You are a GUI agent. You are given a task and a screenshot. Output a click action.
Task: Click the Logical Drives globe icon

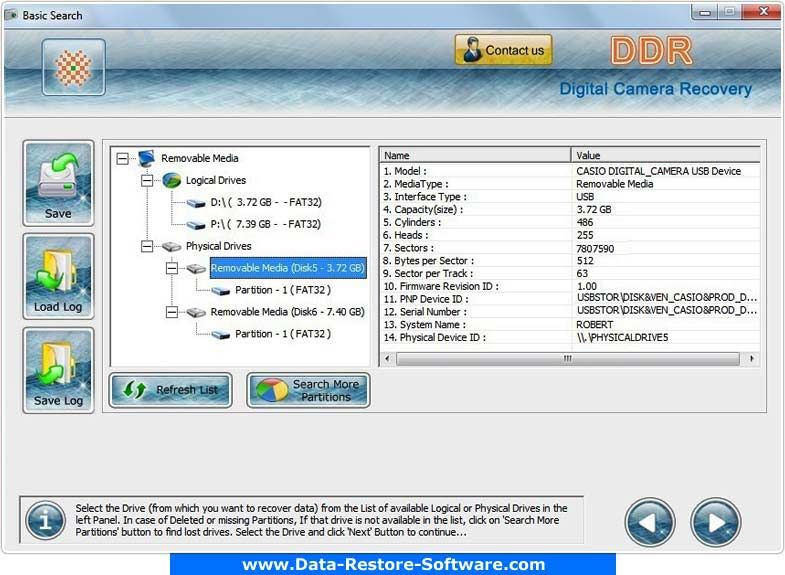(172, 181)
